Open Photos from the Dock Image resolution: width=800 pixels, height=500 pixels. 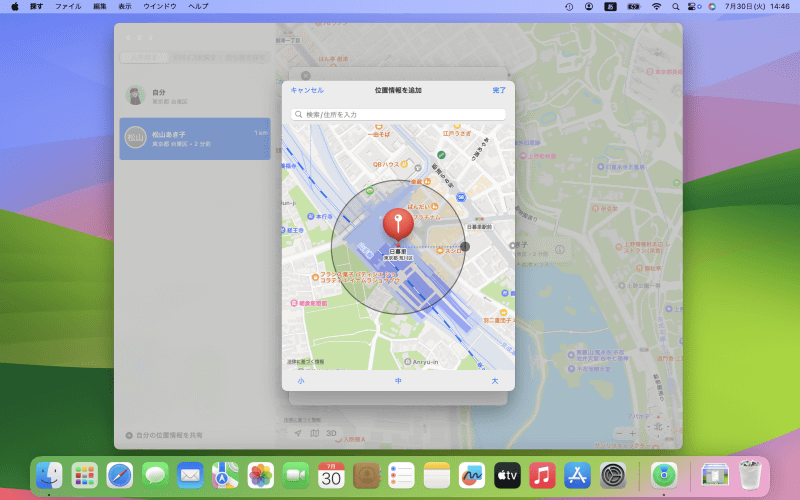point(261,476)
